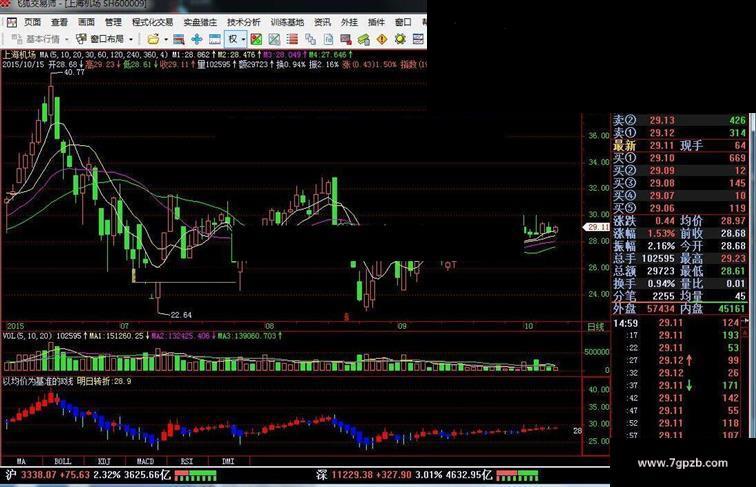Switch to the BOLL indicator tab
Image resolution: width=756 pixels, height=487 pixels.
pos(63,461)
